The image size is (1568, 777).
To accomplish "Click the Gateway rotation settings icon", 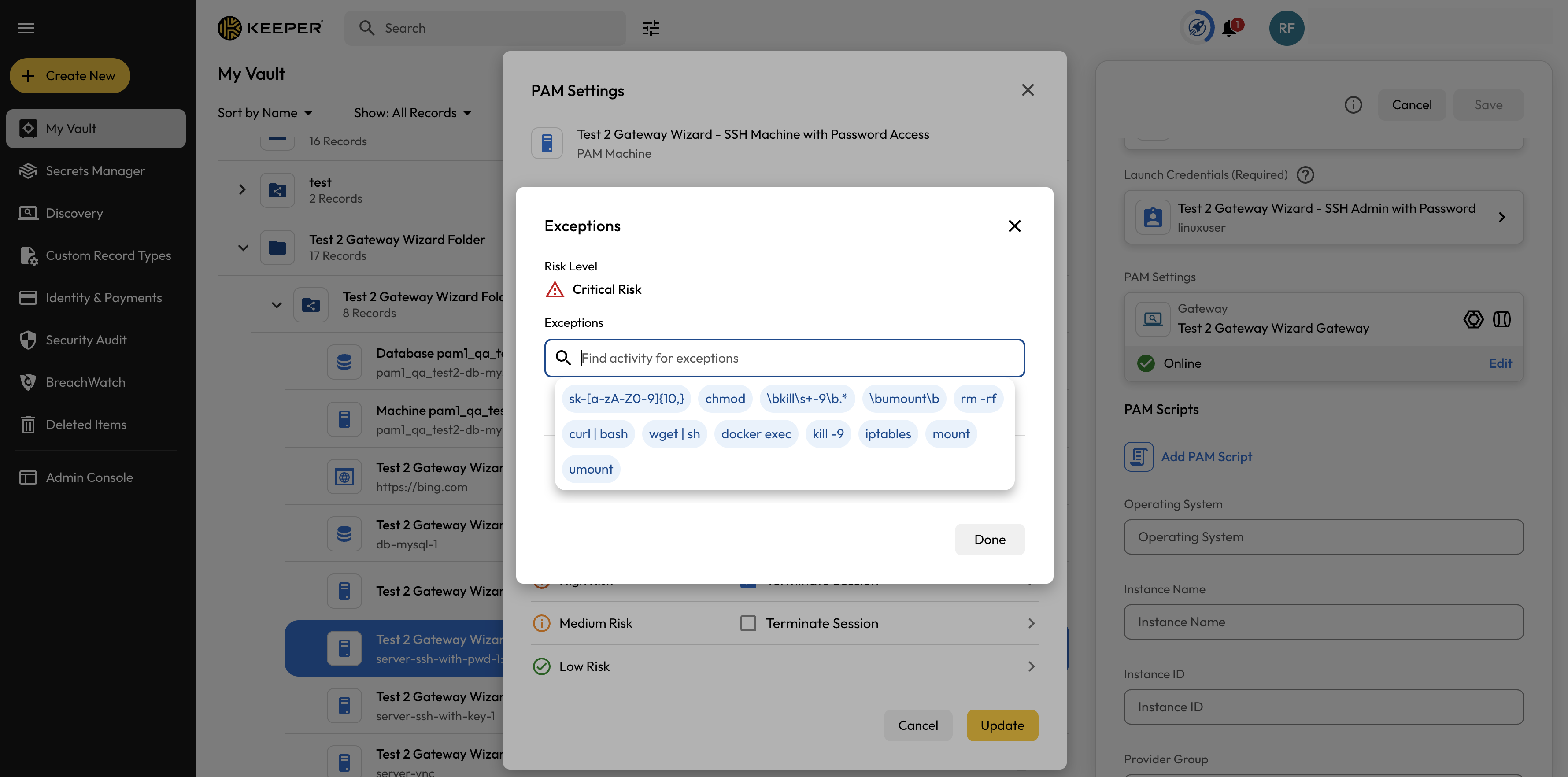I will [x=1473, y=319].
